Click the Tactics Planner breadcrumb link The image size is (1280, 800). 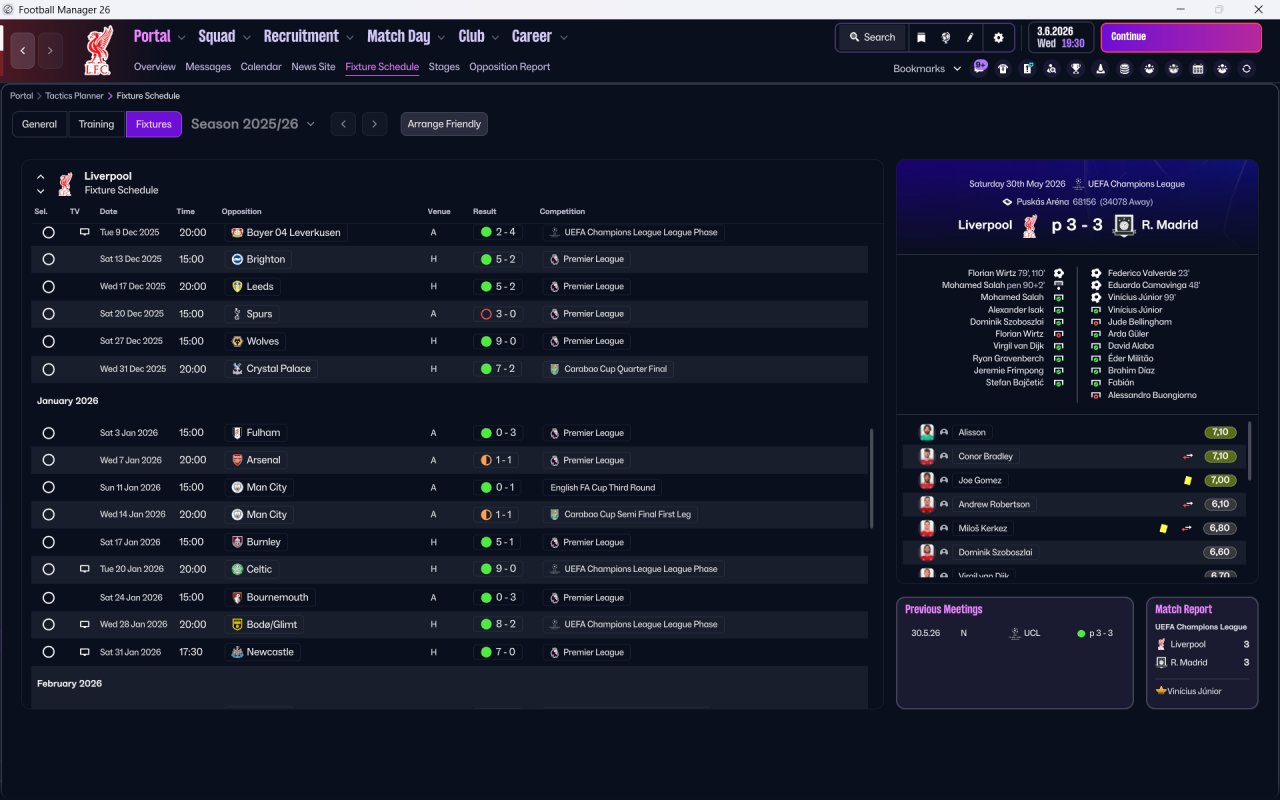[x=74, y=96]
